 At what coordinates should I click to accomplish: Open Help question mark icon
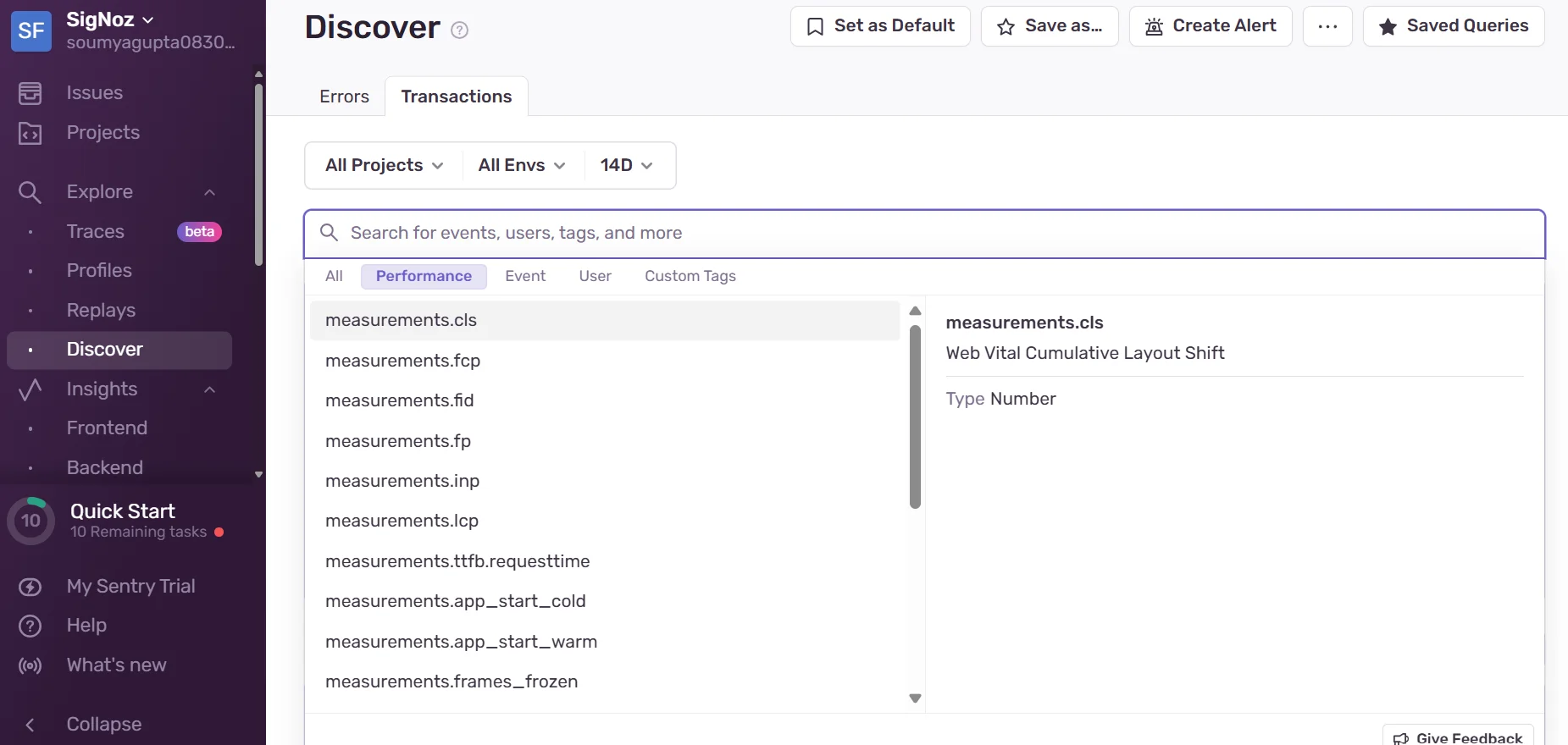[x=30, y=626]
